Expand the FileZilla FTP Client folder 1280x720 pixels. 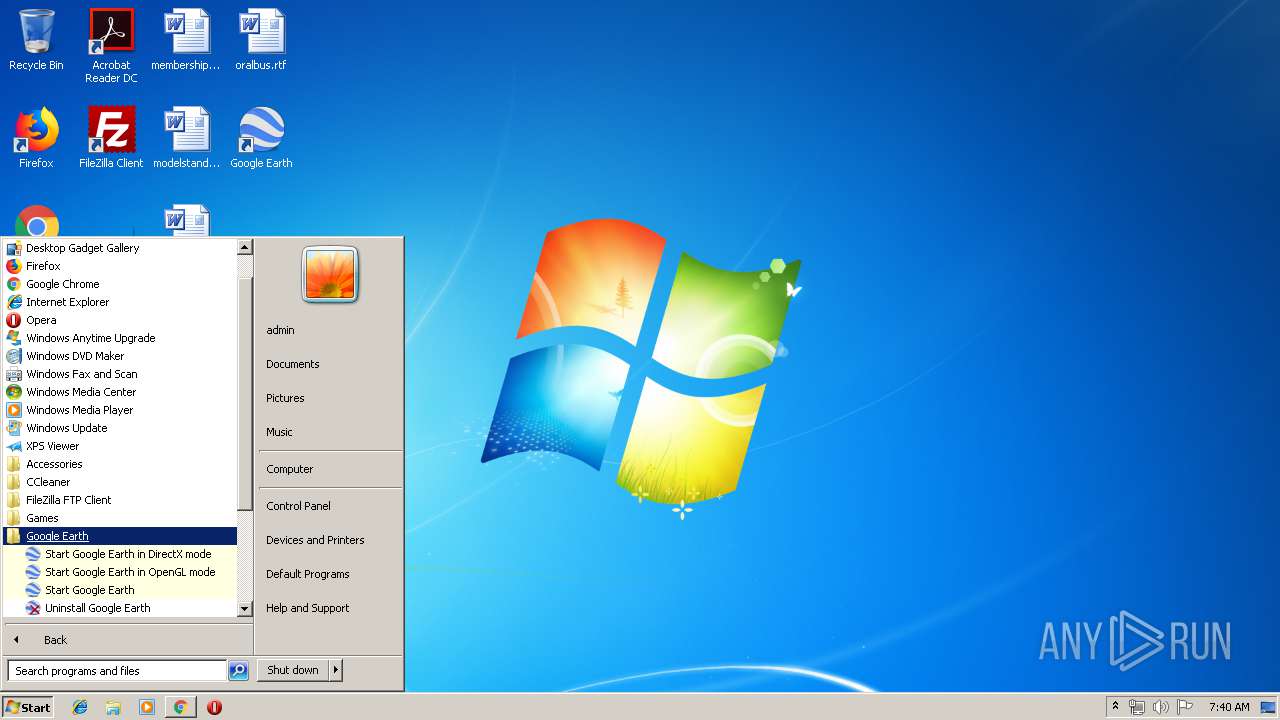click(120, 500)
